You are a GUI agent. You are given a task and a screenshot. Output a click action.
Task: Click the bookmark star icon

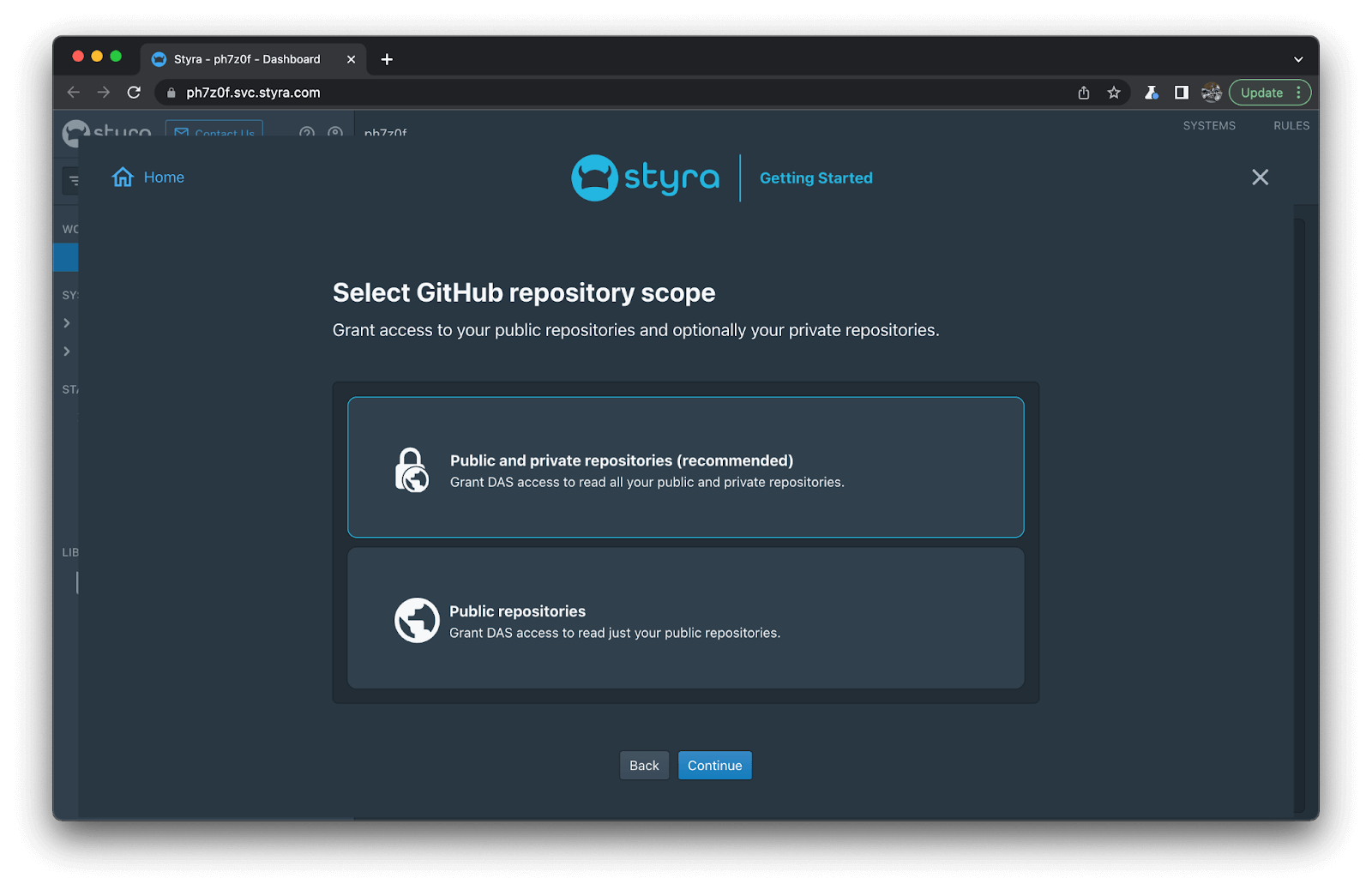click(1114, 93)
